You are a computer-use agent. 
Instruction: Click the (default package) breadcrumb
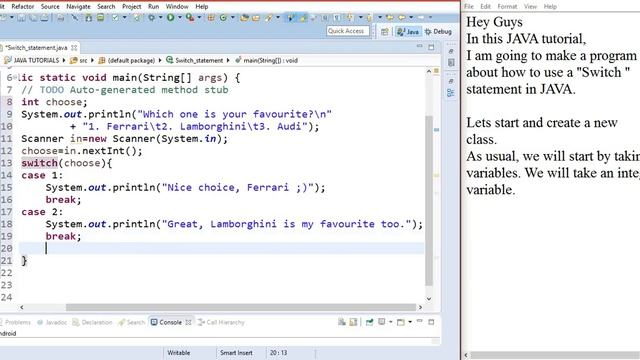click(x=127, y=60)
